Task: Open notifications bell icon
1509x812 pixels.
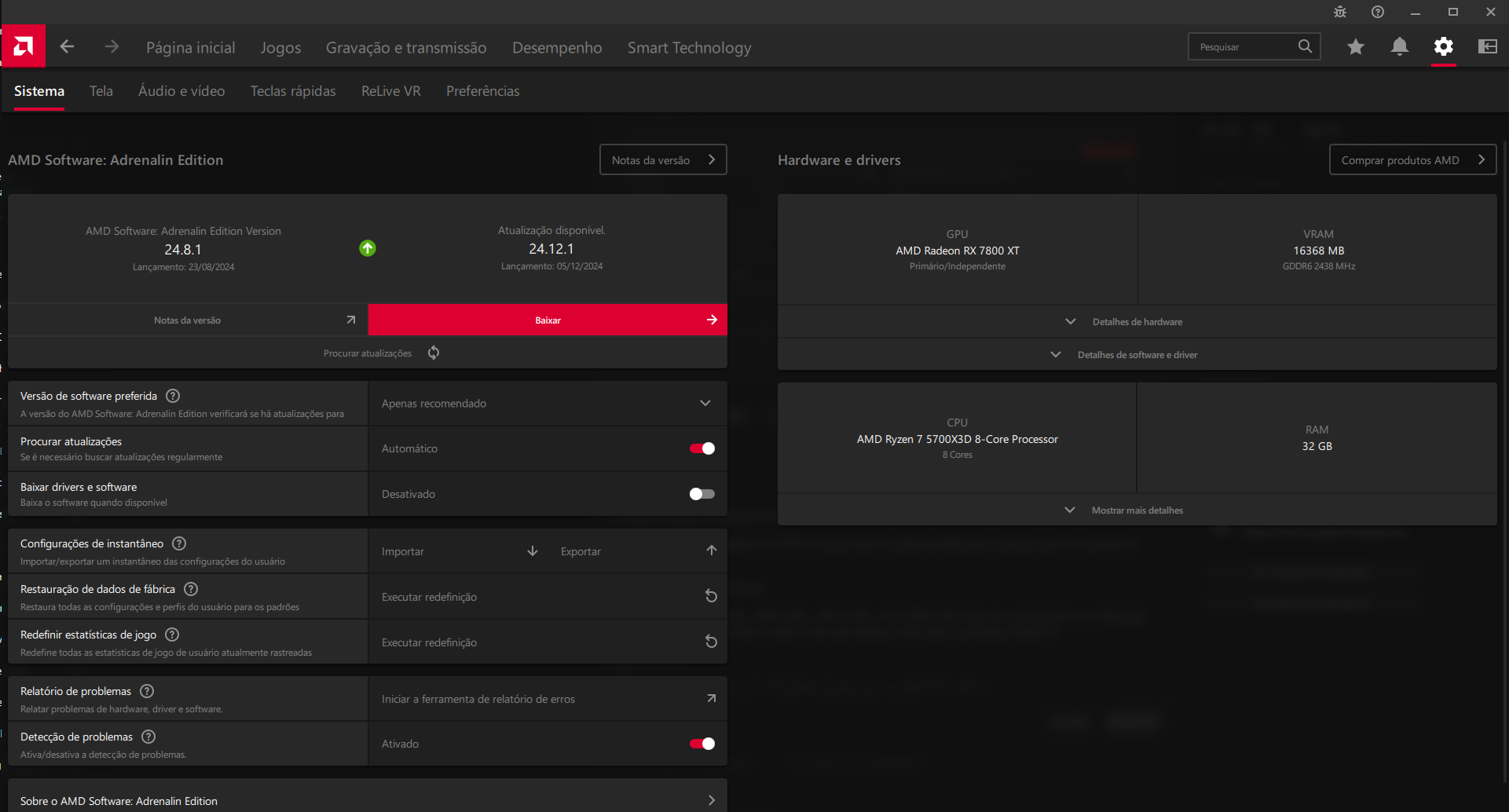Action: [1400, 47]
